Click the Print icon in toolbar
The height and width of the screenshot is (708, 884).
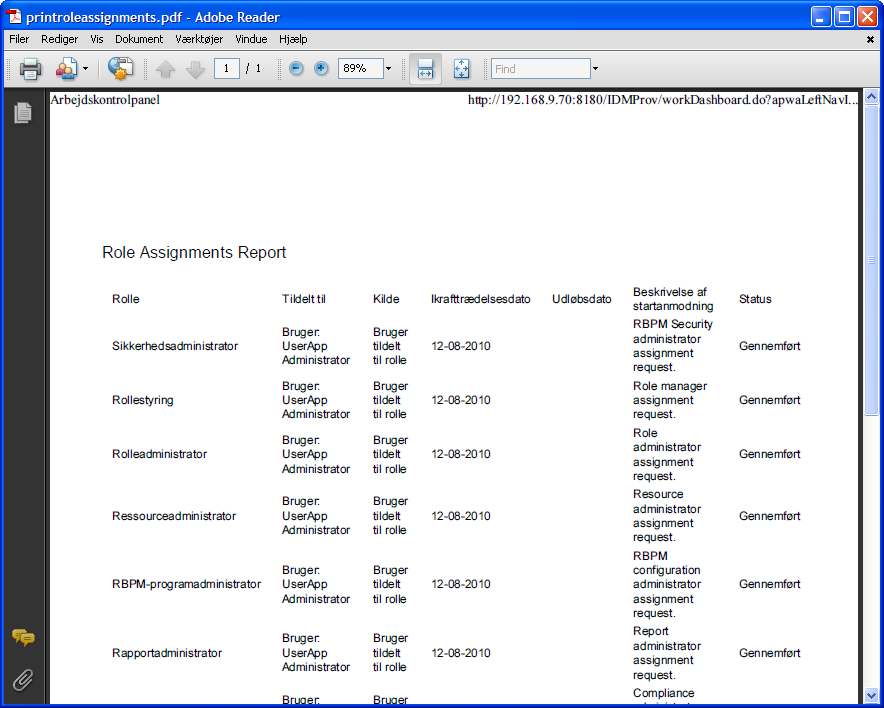tap(30, 69)
